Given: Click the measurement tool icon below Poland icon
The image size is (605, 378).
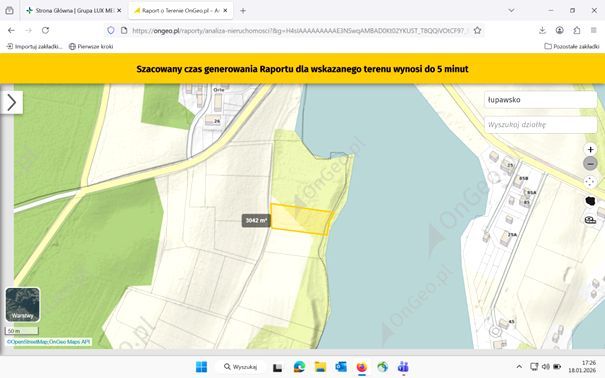Looking at the screenshot, I should pyautogui.click(x=590, y=220).
